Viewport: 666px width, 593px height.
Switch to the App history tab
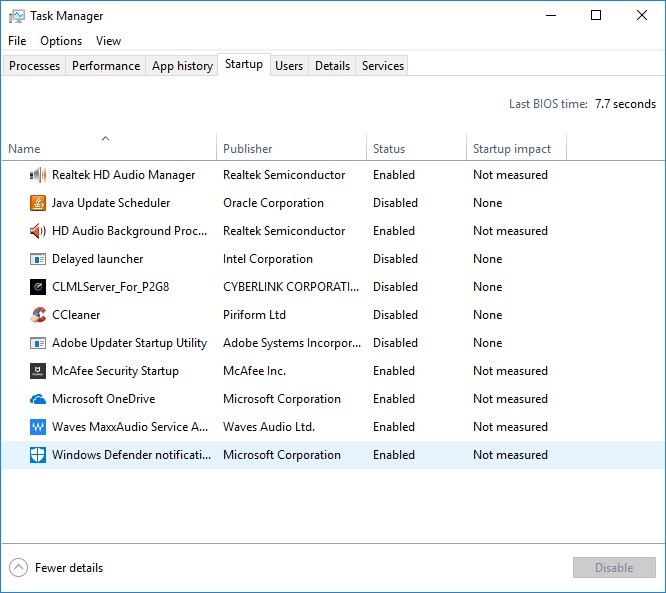coord(182,66)
